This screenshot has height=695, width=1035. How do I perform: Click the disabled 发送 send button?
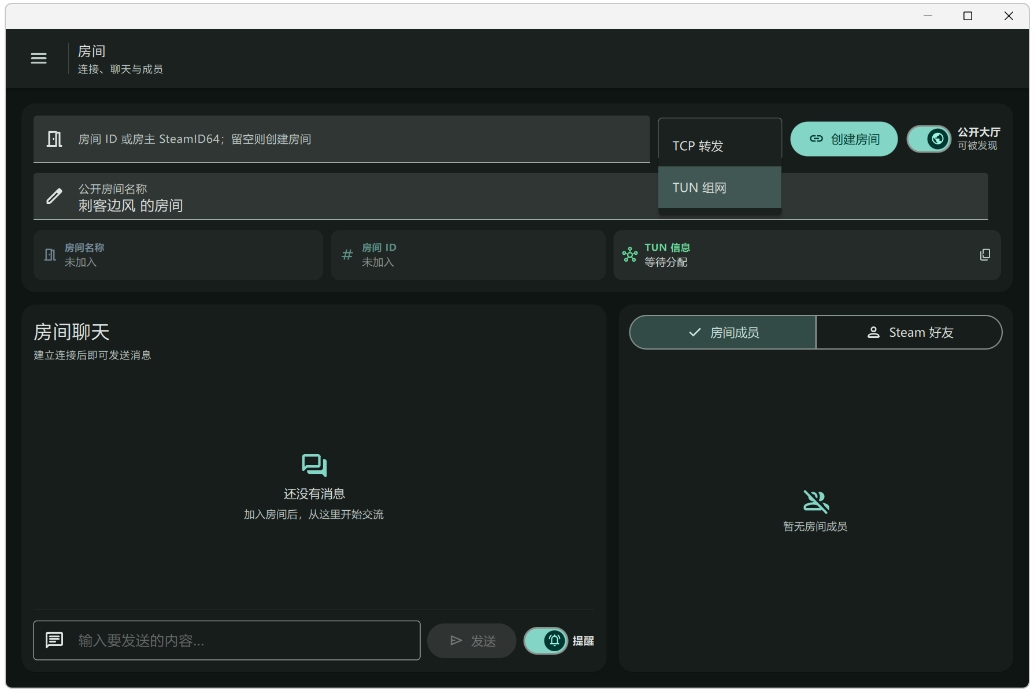click(x=472, y=640)
